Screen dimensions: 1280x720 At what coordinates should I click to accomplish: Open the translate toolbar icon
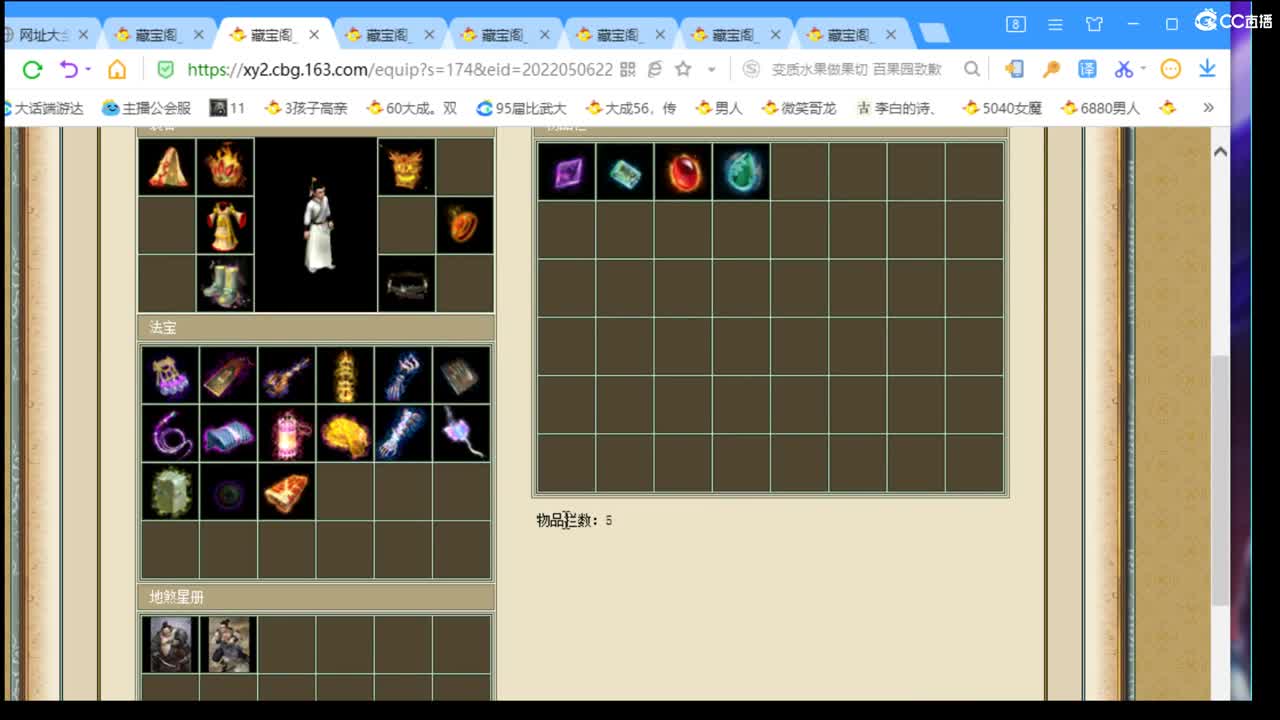click(1087, 69)
